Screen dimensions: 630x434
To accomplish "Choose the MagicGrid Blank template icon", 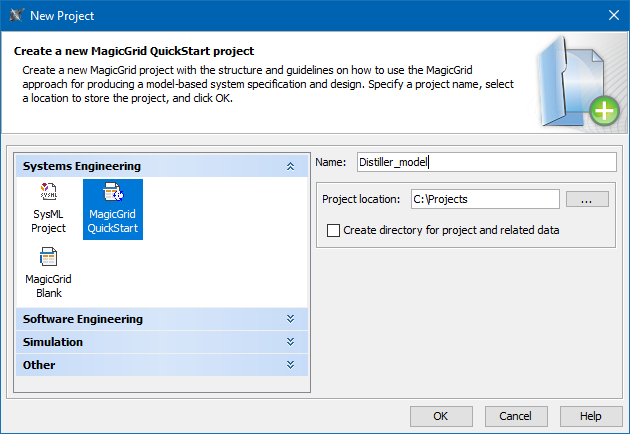I will [x=48, y=258].
